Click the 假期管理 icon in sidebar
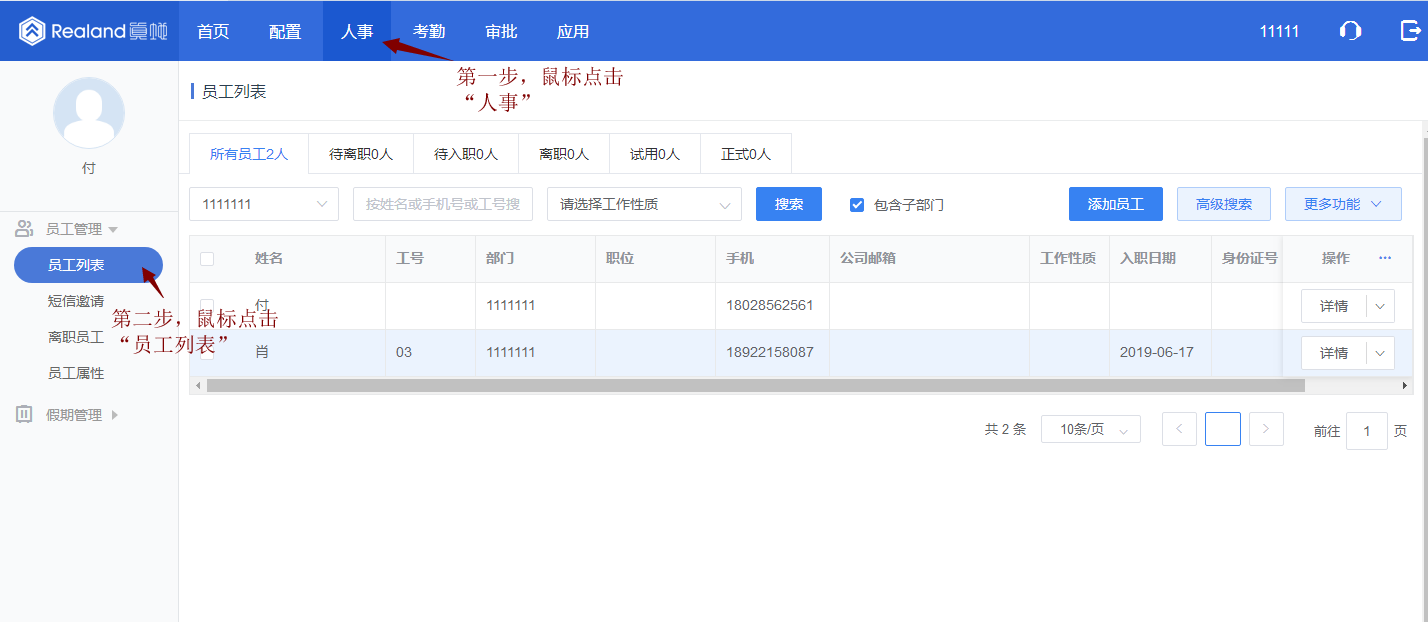The image size is (1428, 622). click(23, 412)
